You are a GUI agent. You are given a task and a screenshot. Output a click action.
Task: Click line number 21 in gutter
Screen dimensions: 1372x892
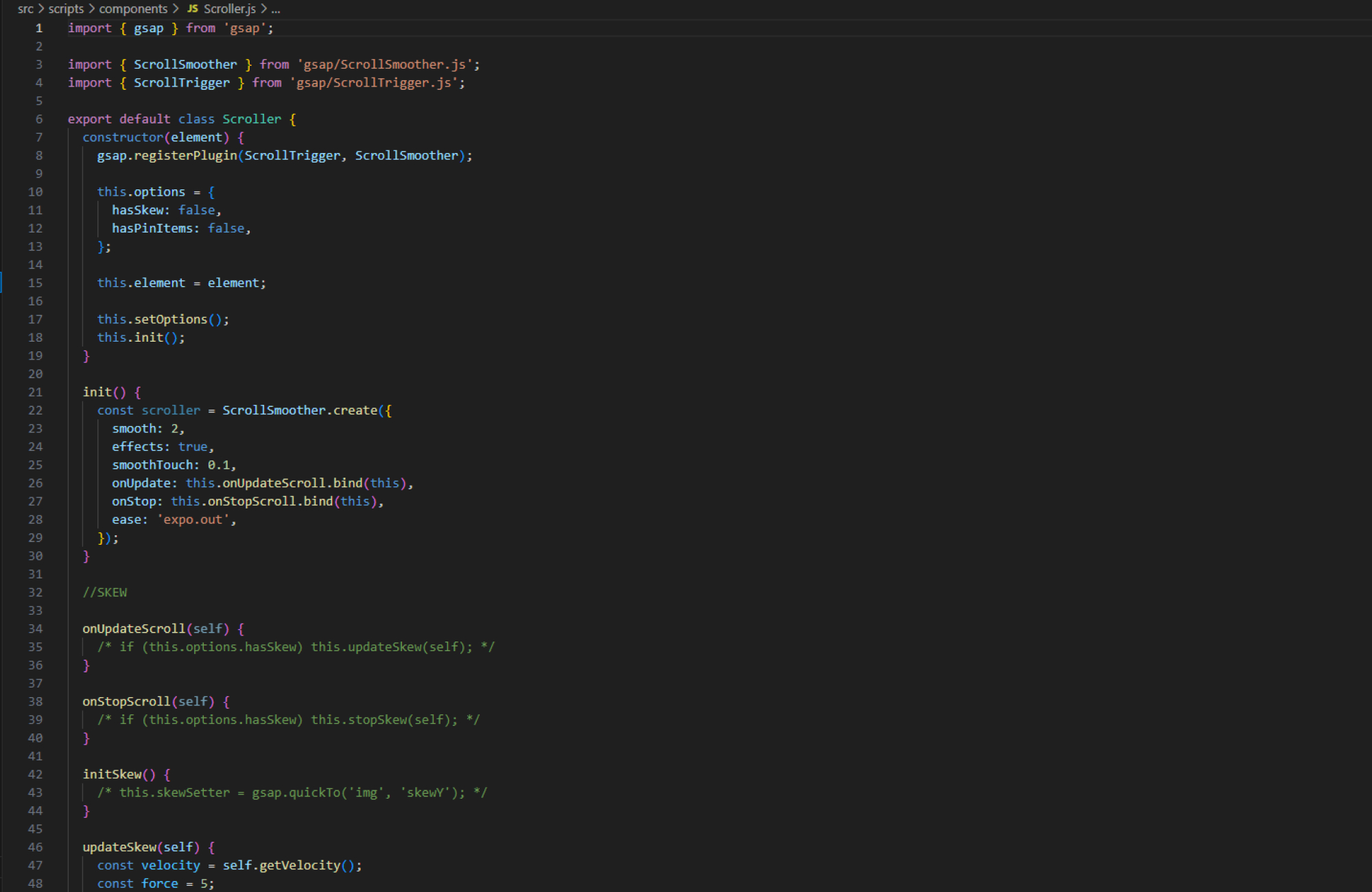[x=36, y=392]
